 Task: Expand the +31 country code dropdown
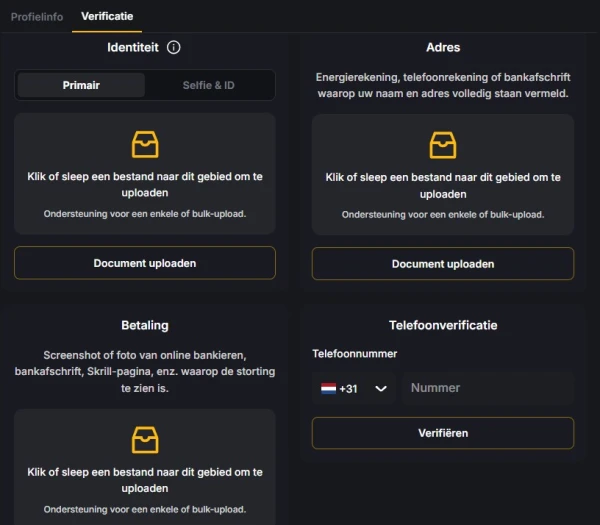click(380, 388)
